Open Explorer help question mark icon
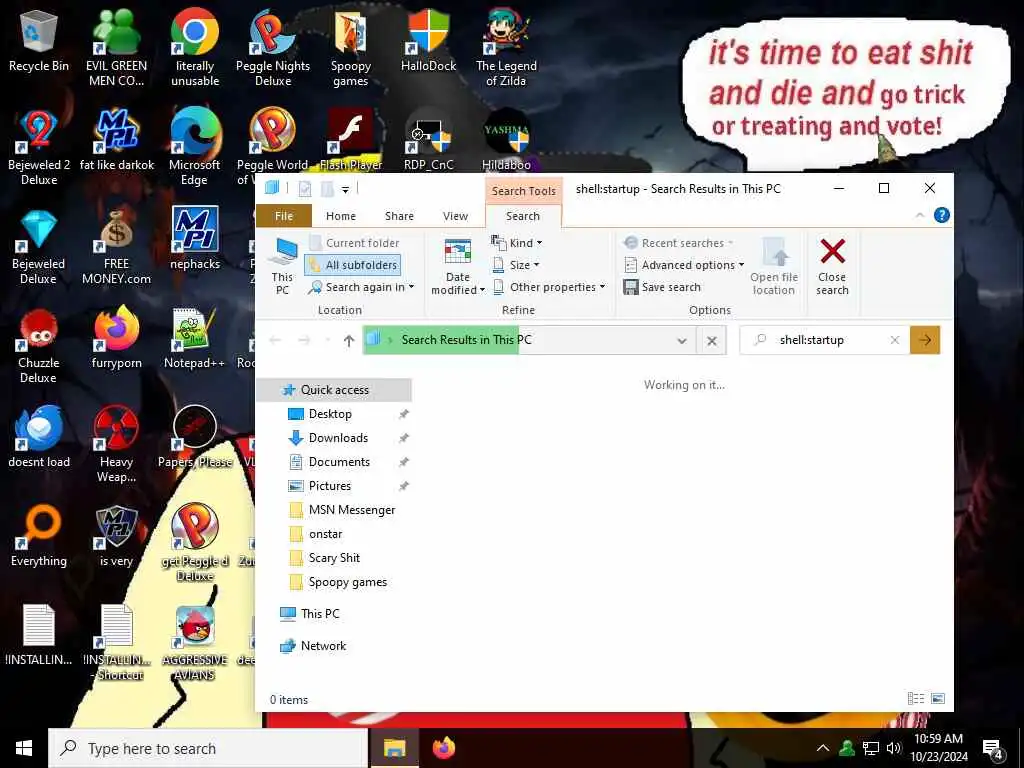1024x768 pixels. click(x=941, y=215)
